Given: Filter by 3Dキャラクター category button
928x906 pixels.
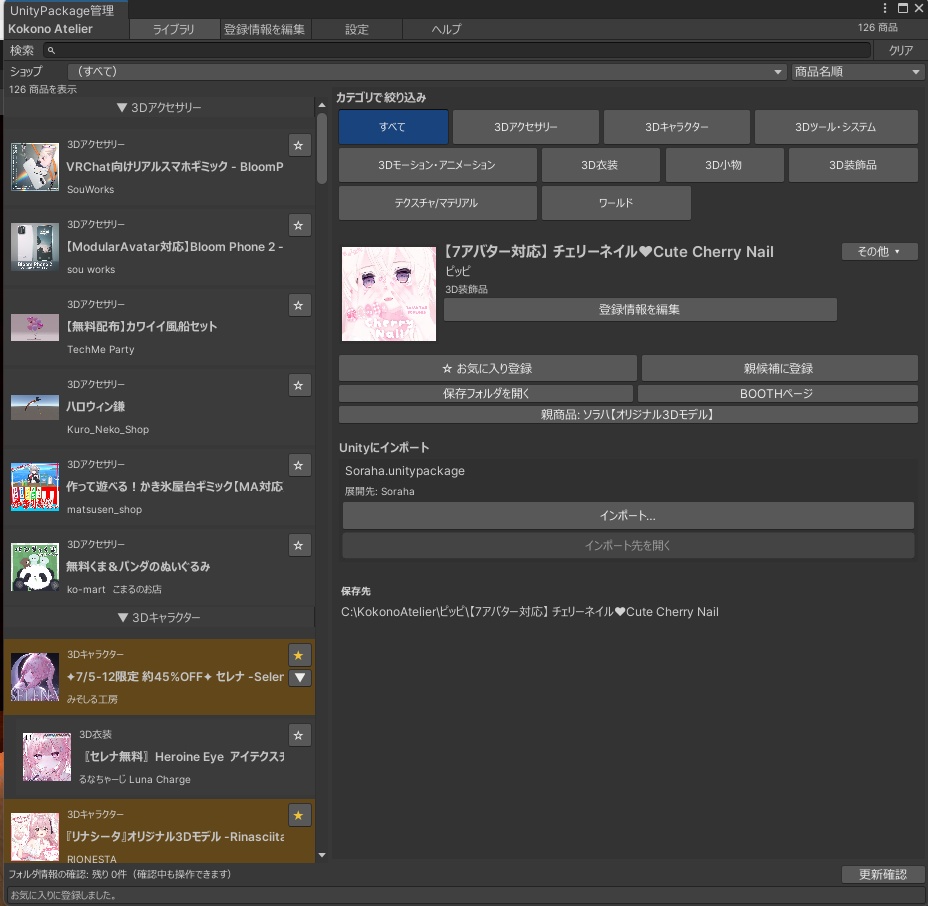Looking at the screenshot, I should pyautogui.click(x=676, y=127).
